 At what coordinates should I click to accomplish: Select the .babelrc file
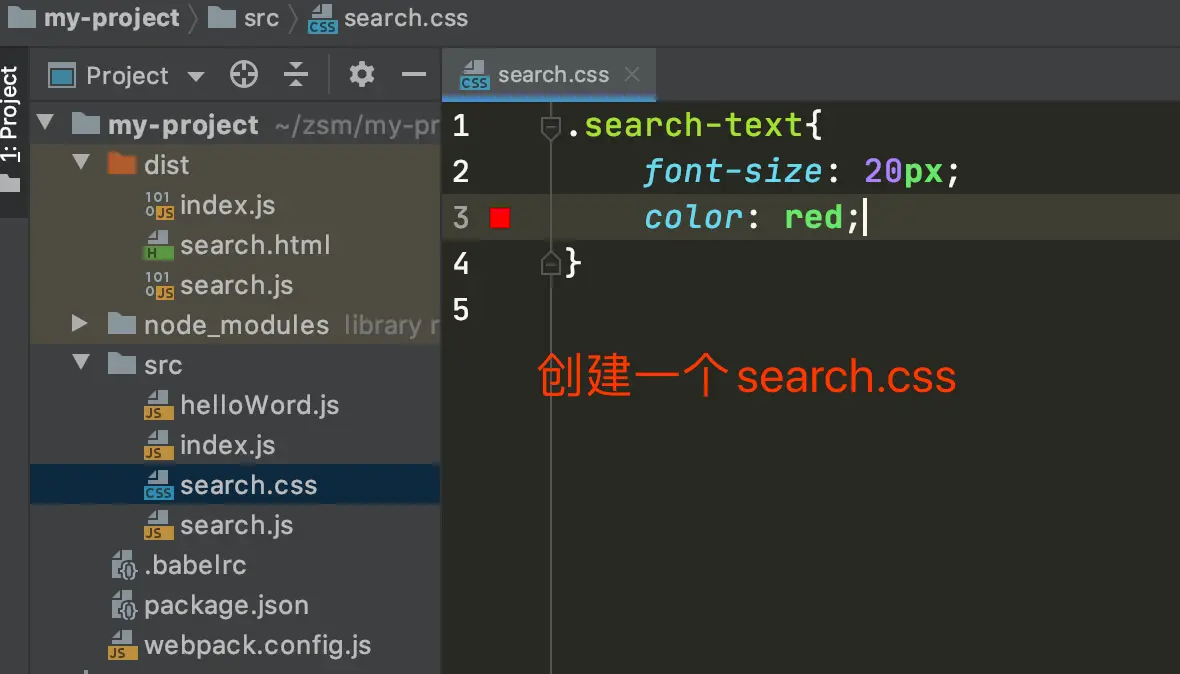click(x=235, y=565)
